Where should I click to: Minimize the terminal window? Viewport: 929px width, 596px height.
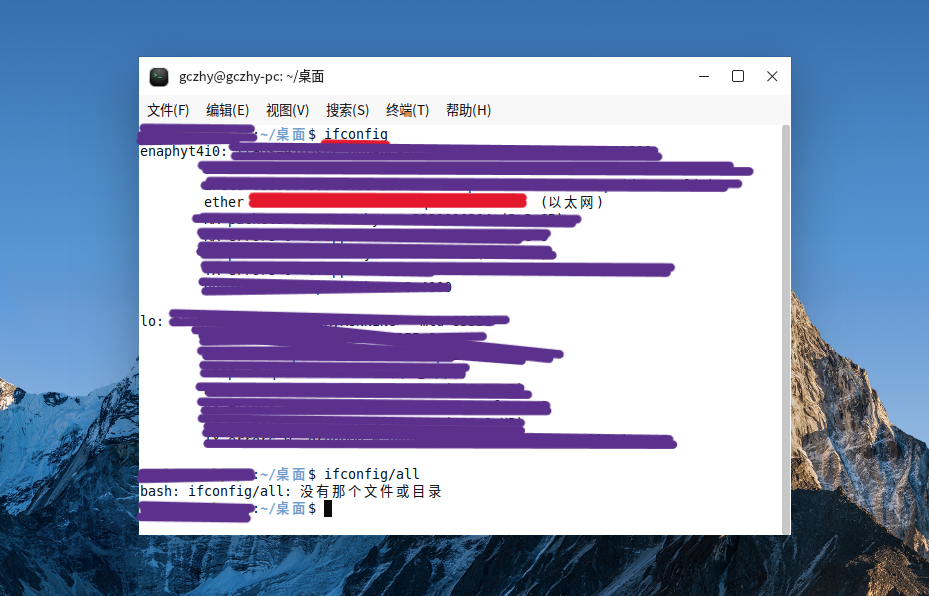pyautogui.click(x=704, y=77)
